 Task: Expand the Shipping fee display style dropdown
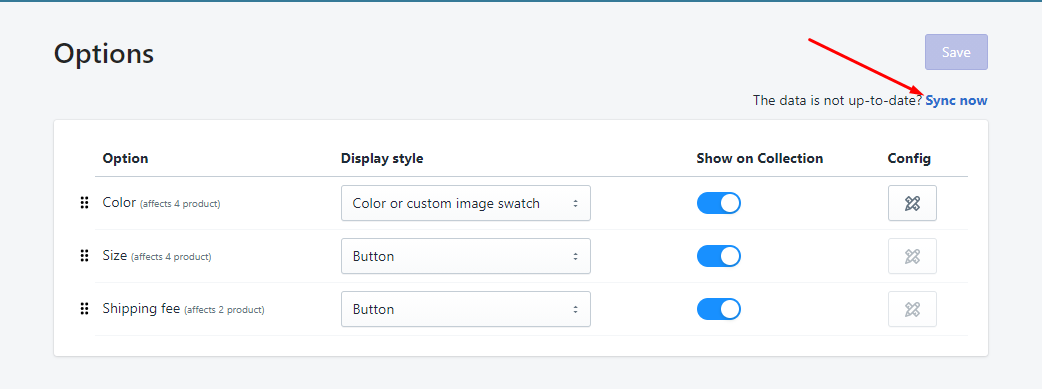point(466,309)
